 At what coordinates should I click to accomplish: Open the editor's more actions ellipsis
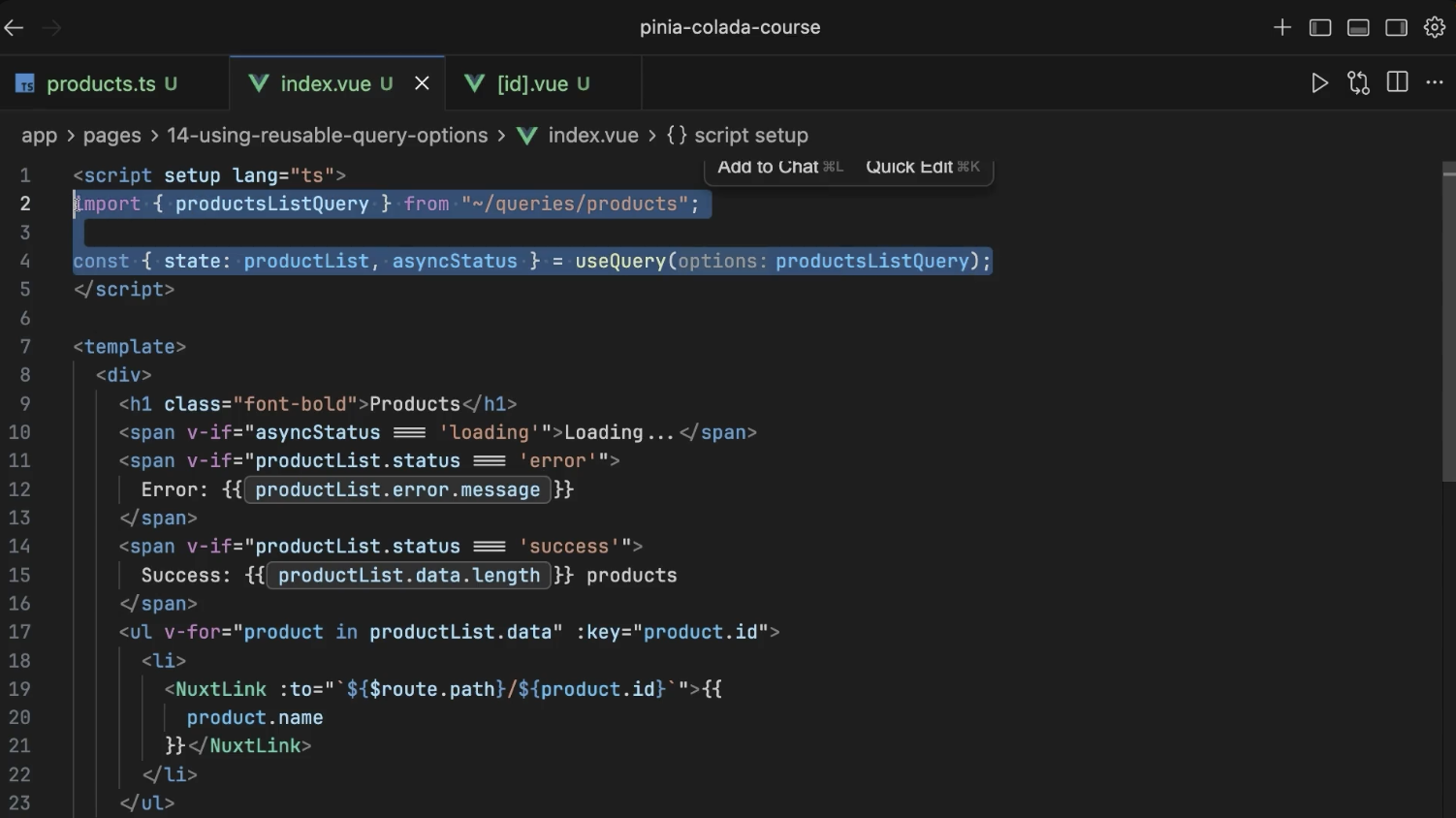[1435, 83]
